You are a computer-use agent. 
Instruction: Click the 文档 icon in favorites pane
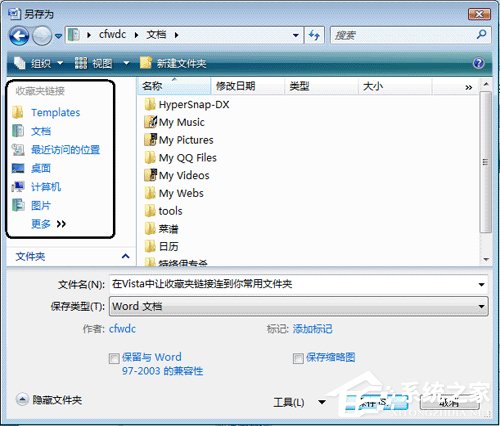18,131
